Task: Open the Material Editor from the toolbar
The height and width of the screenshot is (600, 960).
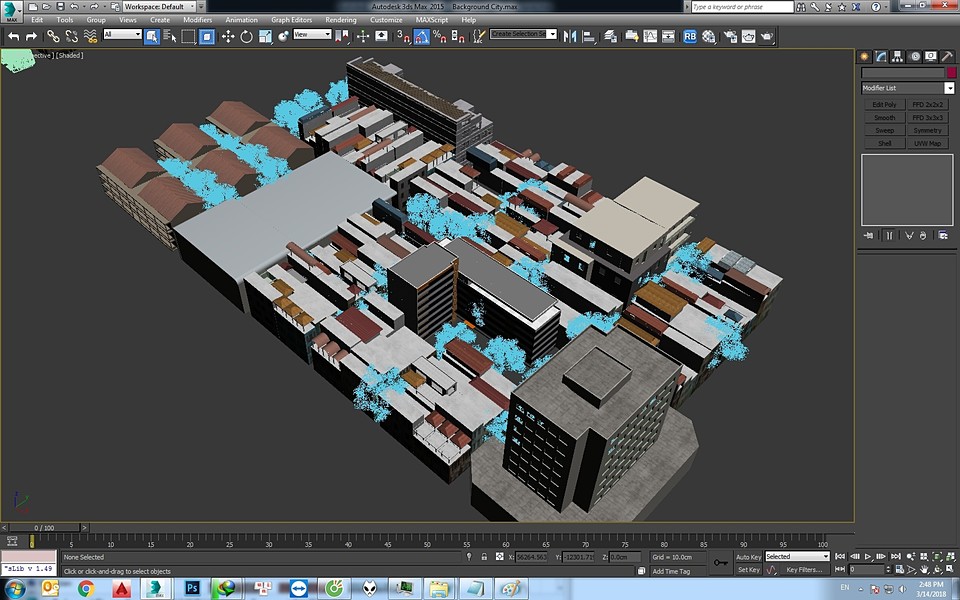Action: (x=708, y=37)
